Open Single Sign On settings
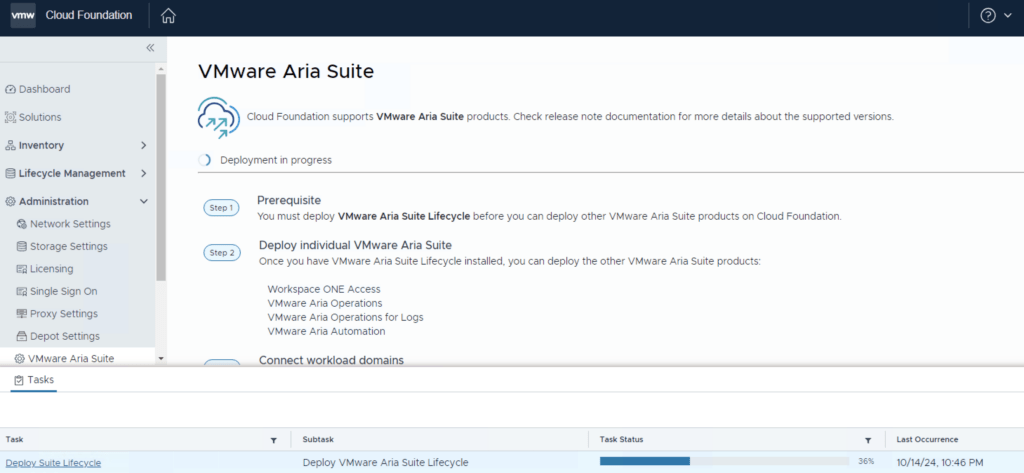This screenshot has width=1024, height=473. (63, 291)
